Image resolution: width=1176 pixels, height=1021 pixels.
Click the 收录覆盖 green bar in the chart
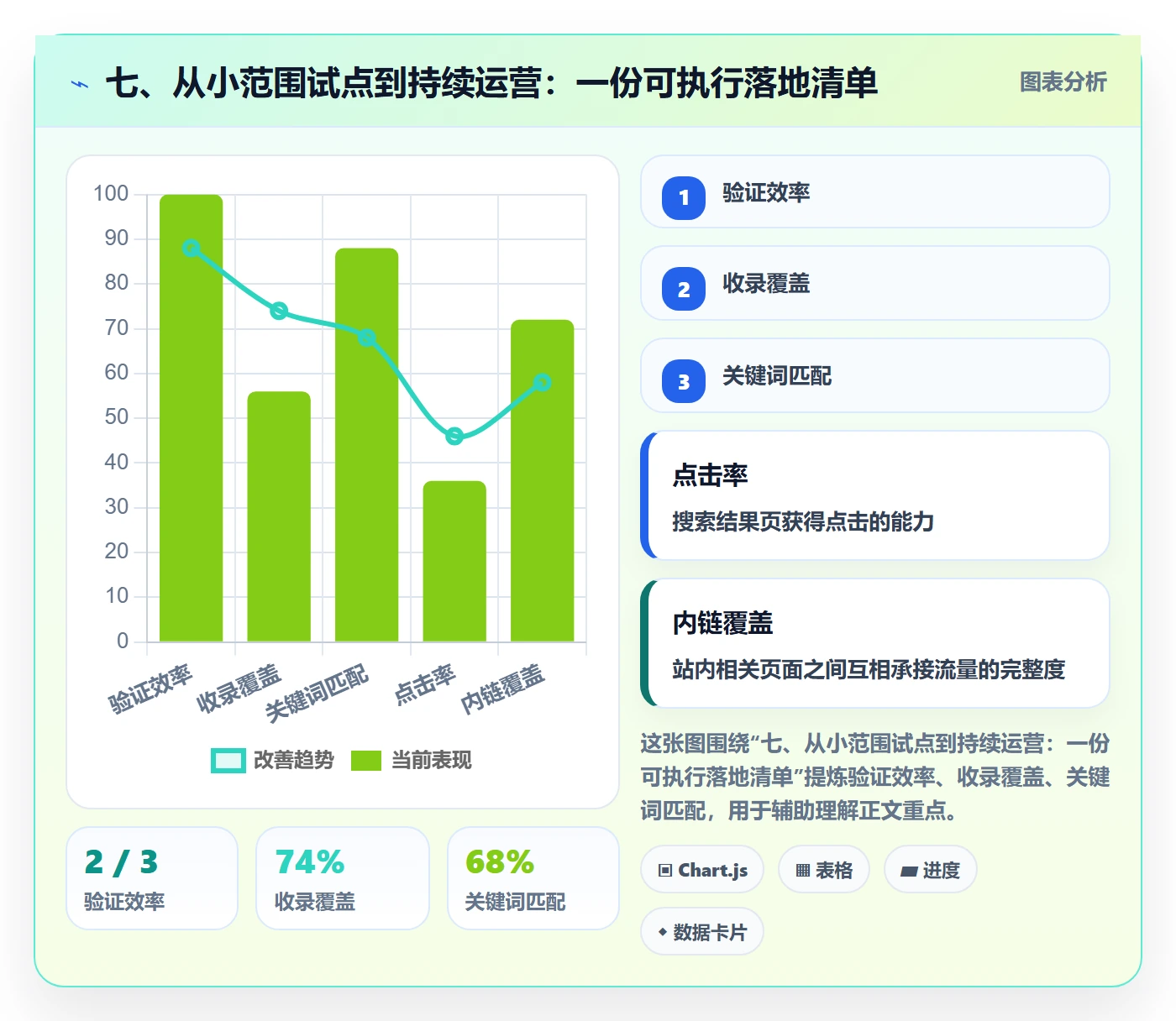(x=279, y=516)
